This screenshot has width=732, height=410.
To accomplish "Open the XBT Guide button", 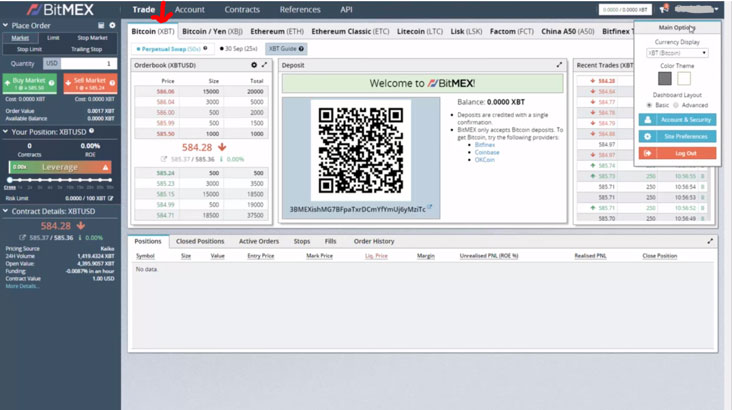I will (x=286, y=49).
